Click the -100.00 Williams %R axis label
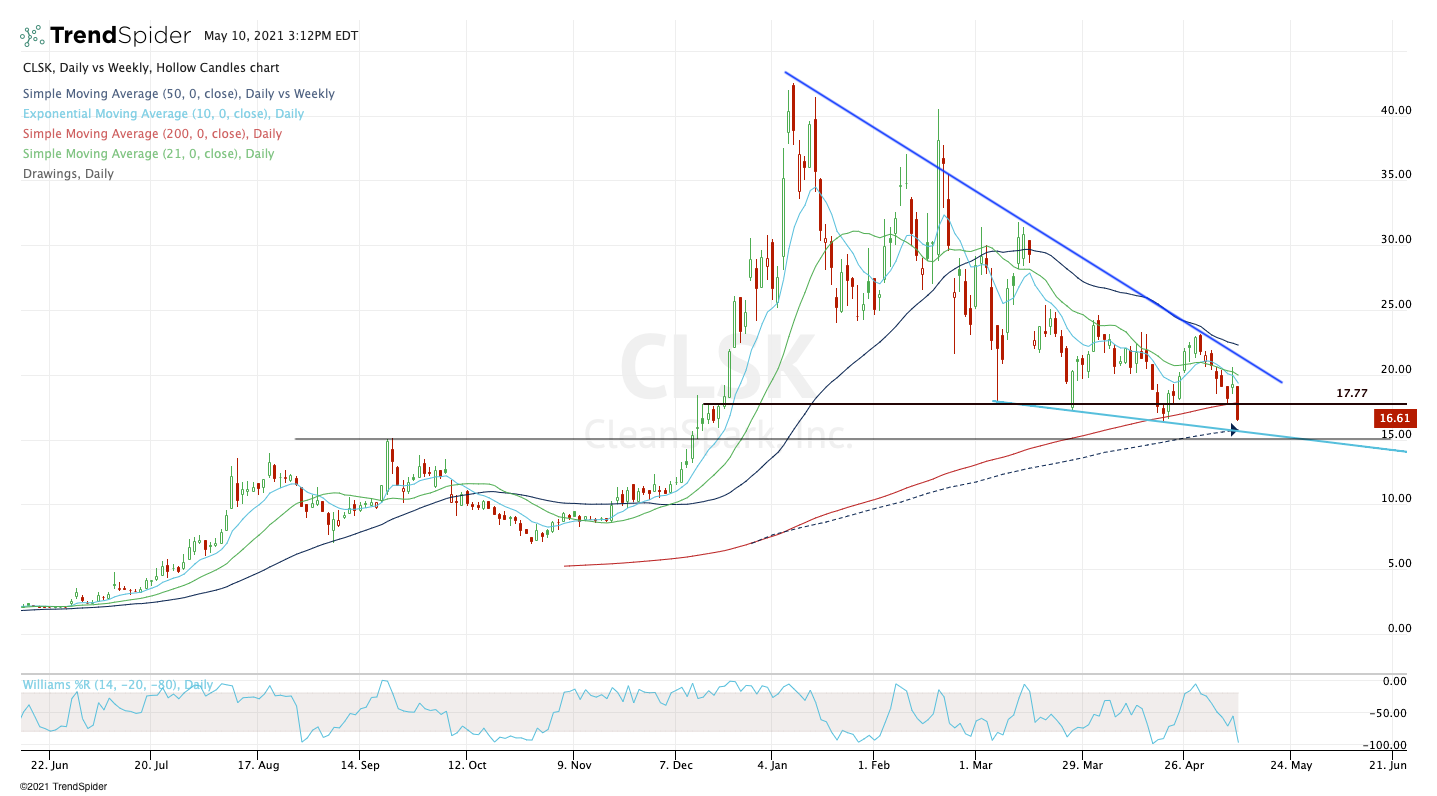The width and height of the screenshot is (1437, 796). tap(1387, 746)
